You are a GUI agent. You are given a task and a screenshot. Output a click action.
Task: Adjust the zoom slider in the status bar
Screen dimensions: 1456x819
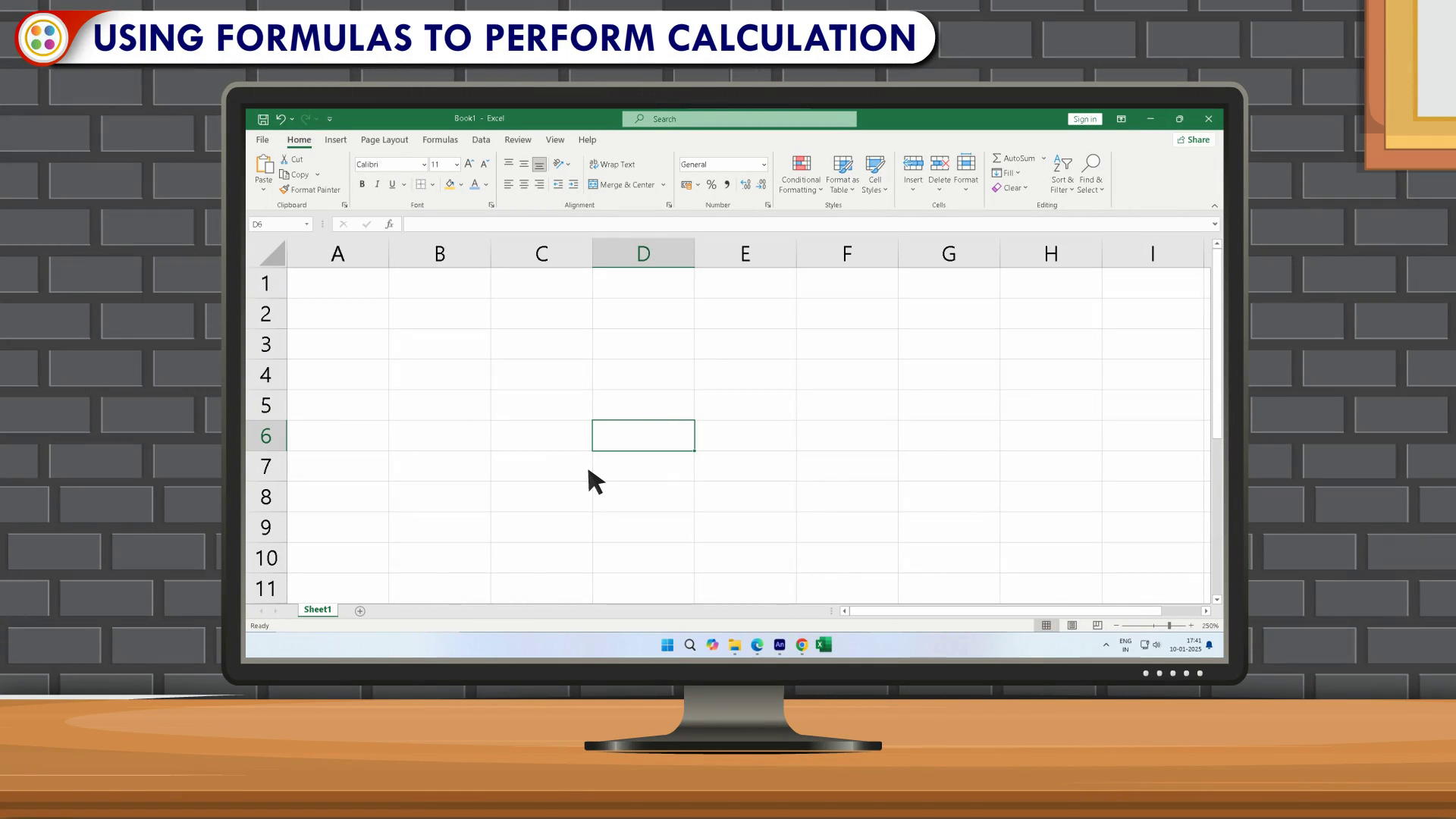pyautogui.click(x=1169, y=626)
